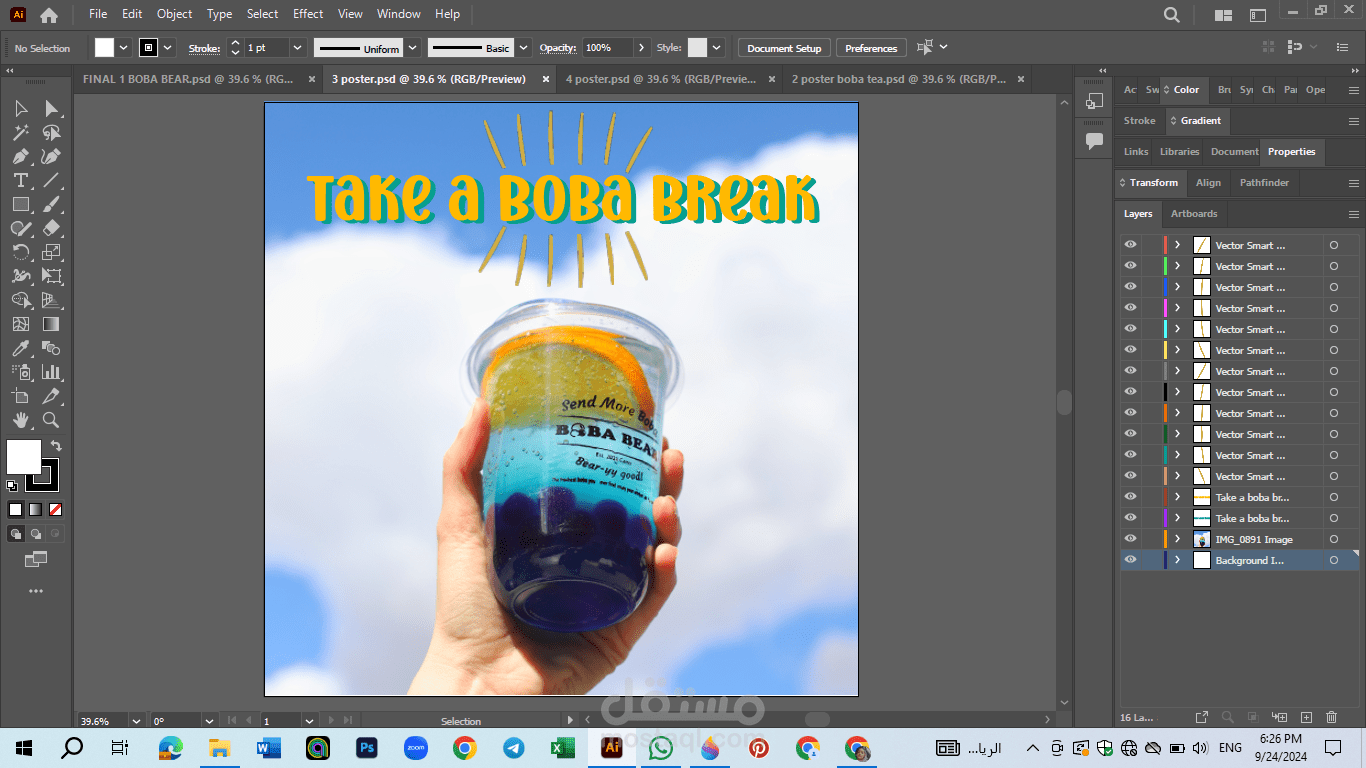1366x768 pixels.
Task: Open the Basic brush definition dropdown
Action: pos(521,48)
